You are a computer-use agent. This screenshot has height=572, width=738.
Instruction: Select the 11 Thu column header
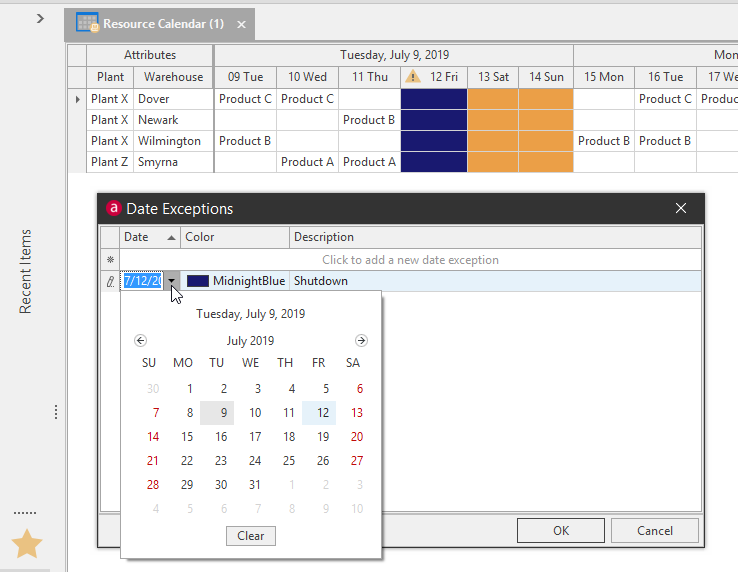pos(370,77)
